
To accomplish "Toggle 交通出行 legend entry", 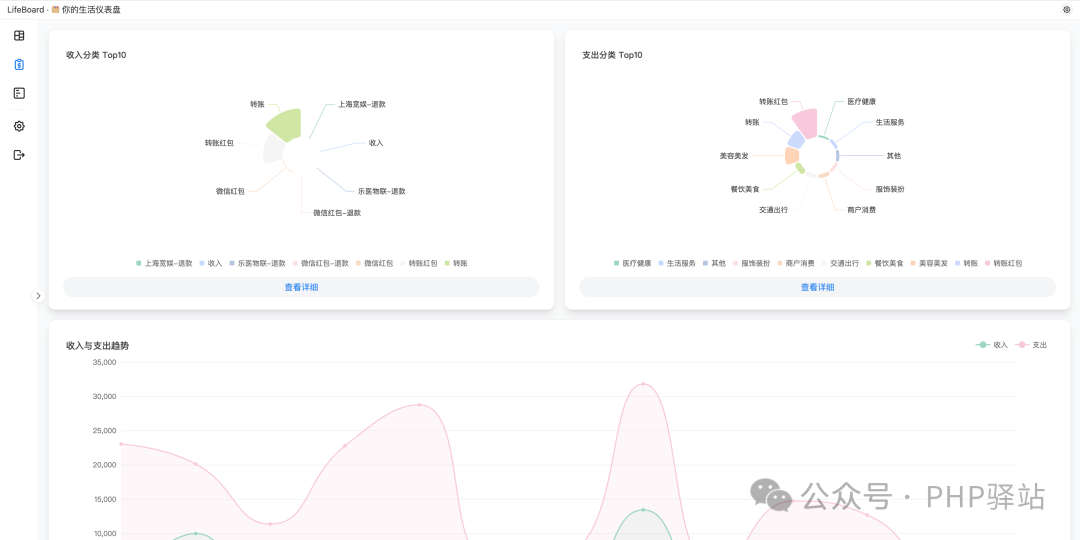I will coord(840,263).
